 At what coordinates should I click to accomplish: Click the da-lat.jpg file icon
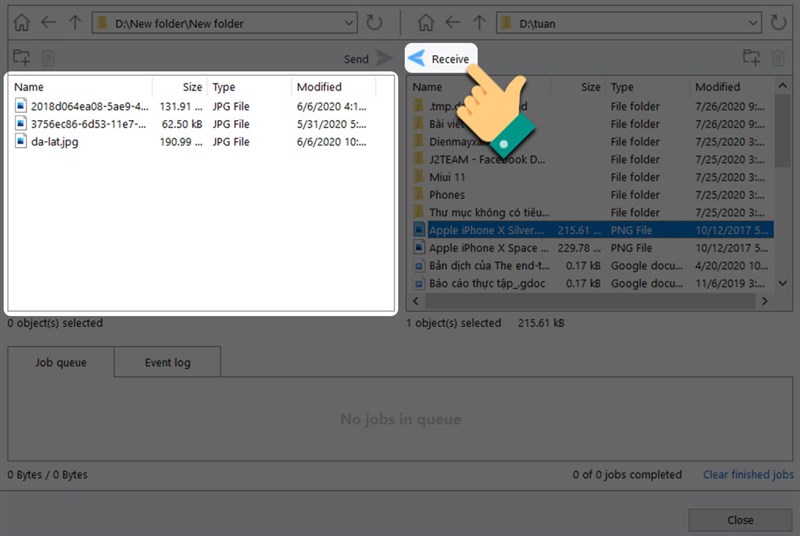tap(20, 141)
